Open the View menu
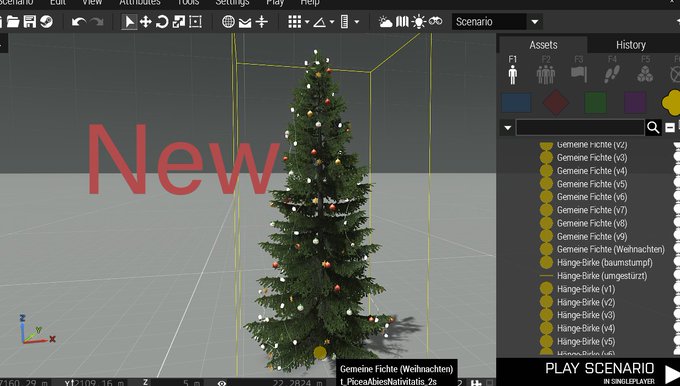Viewport: 680px width, 386px height. 92,3
